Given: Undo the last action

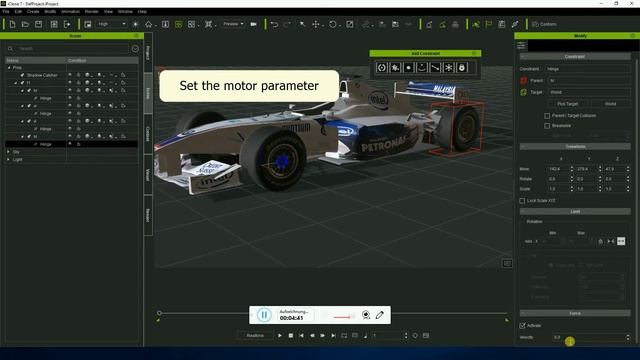Looking at the screenshot, I should click(x=274, y=24).
